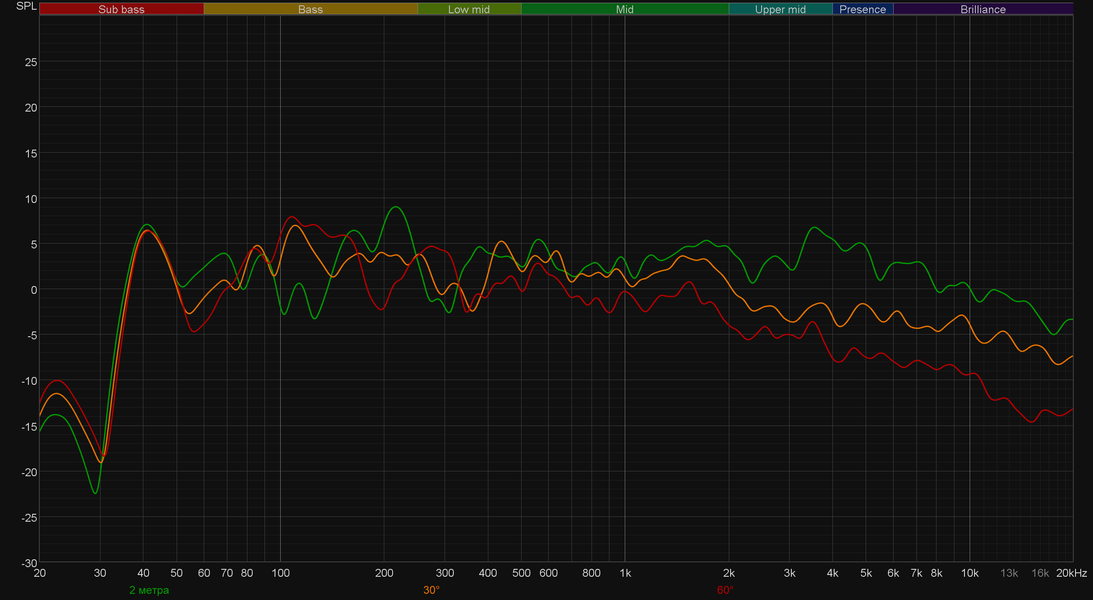Click the Low mid band label
The image size is (1093, 600).
tap(469, 9)
